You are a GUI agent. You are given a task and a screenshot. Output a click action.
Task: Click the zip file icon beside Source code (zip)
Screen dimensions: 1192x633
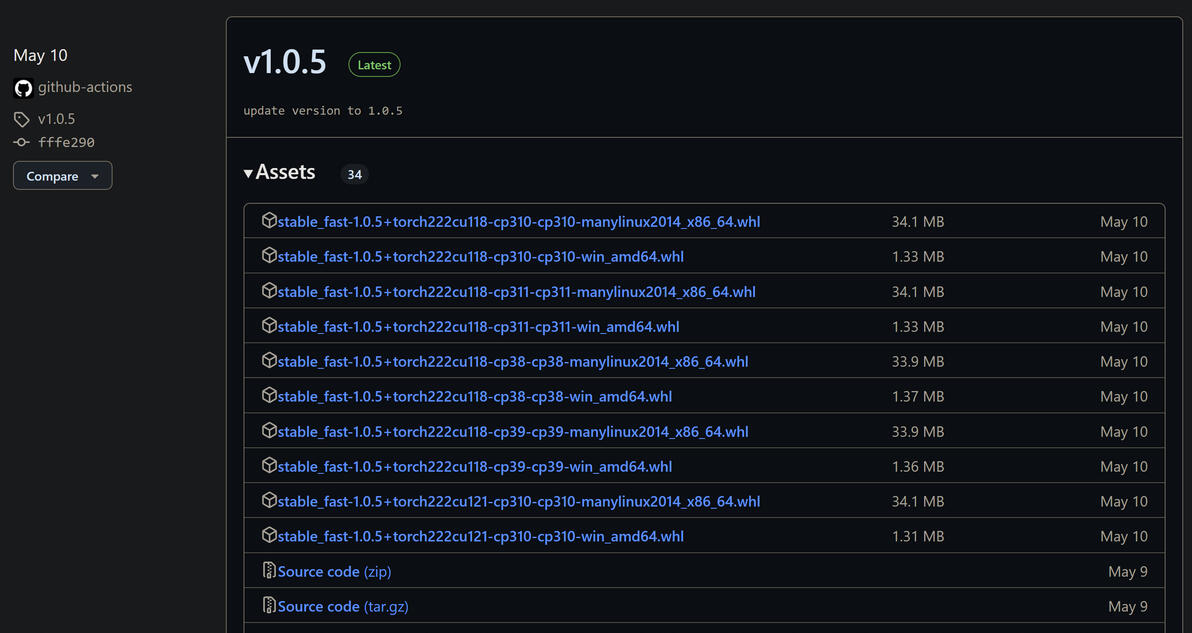269,571
